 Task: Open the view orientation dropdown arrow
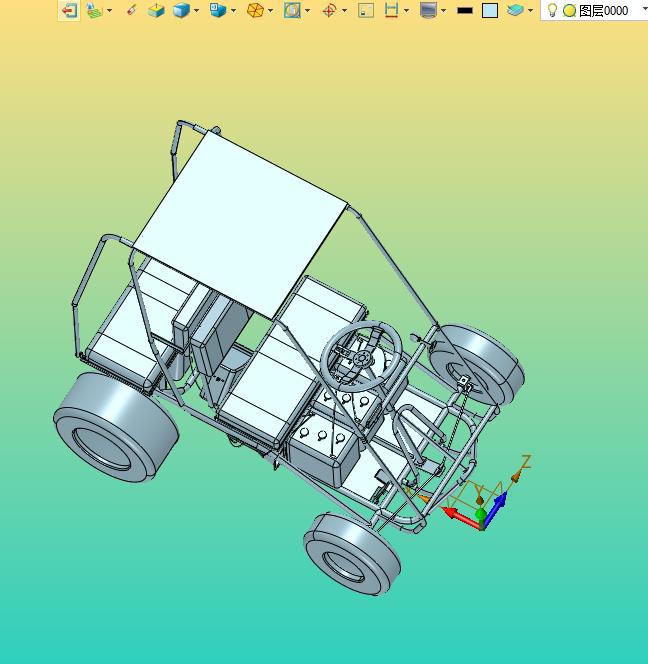[x=233, y=10]
